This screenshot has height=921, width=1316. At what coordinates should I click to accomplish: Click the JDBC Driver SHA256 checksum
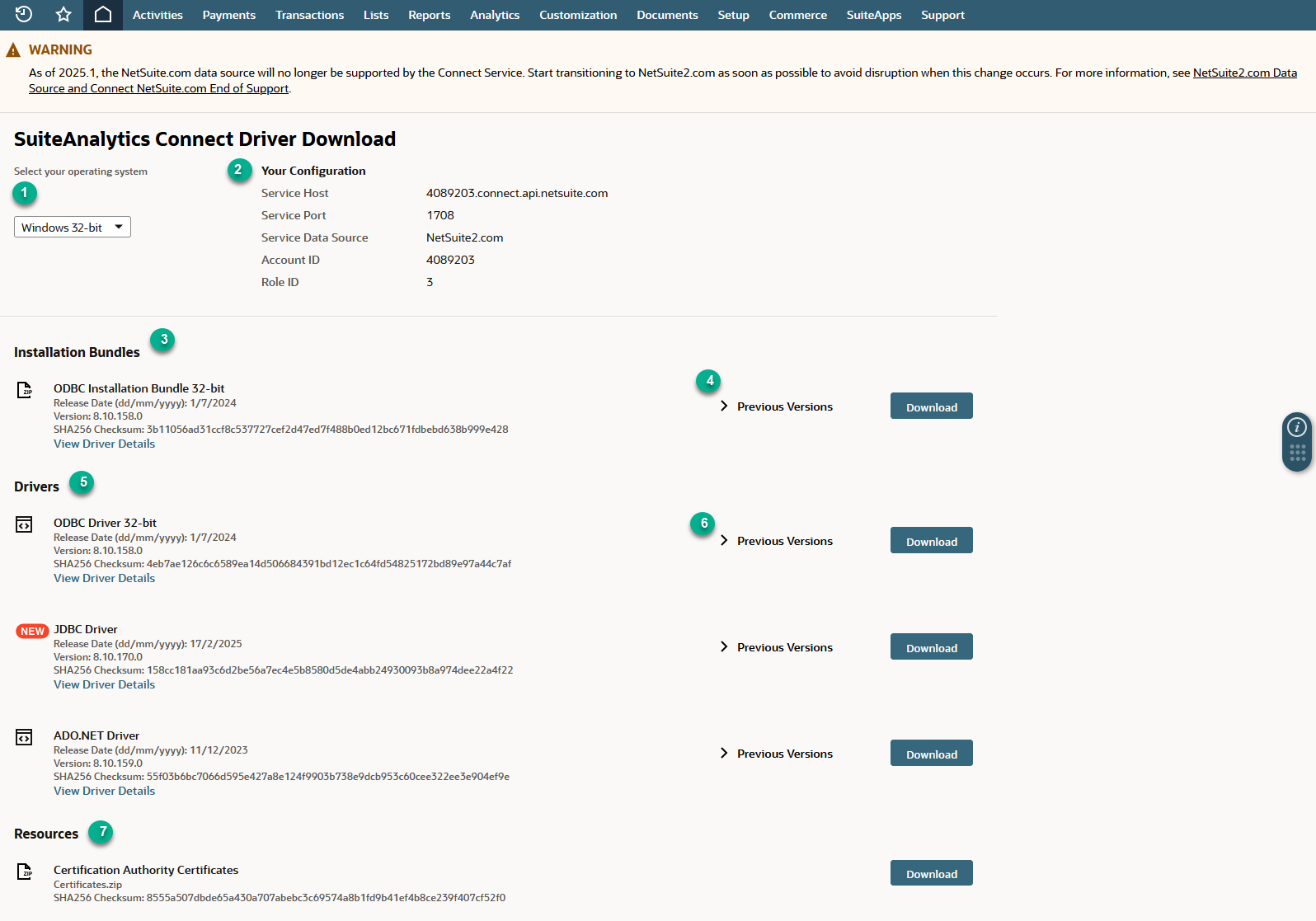283,670
